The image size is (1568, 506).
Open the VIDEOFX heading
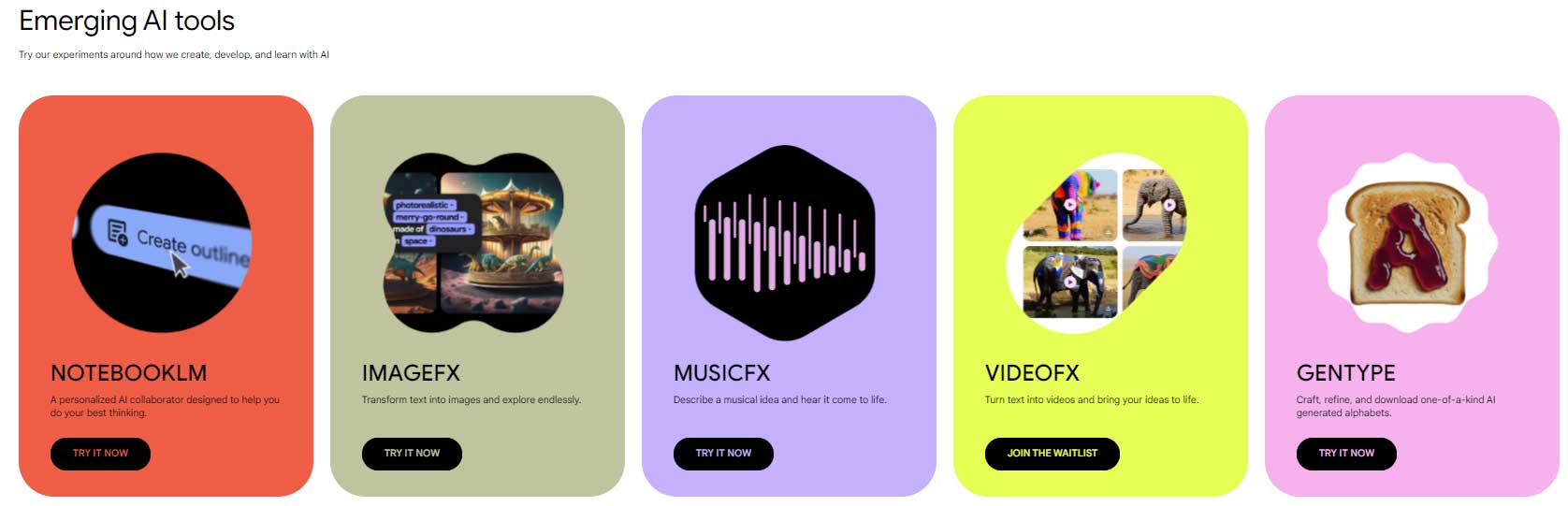point(1032,373)
